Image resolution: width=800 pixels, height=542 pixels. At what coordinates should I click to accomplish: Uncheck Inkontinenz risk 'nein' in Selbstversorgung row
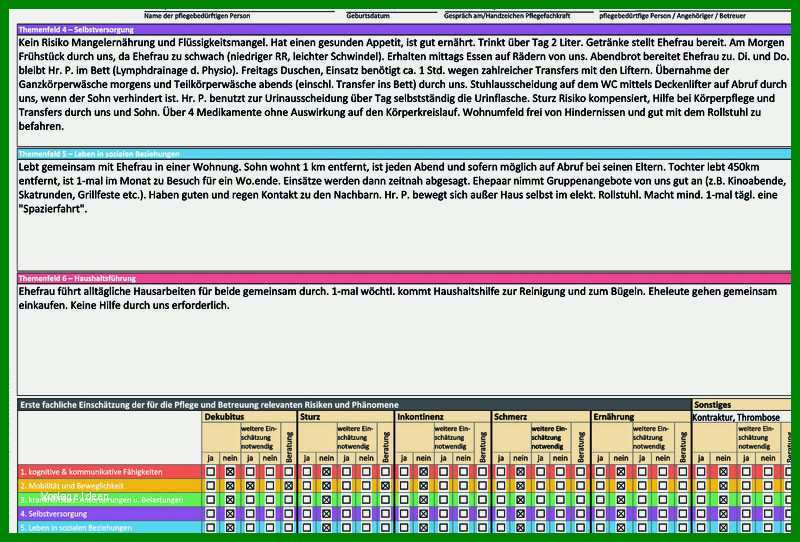(x=423, y=513)
